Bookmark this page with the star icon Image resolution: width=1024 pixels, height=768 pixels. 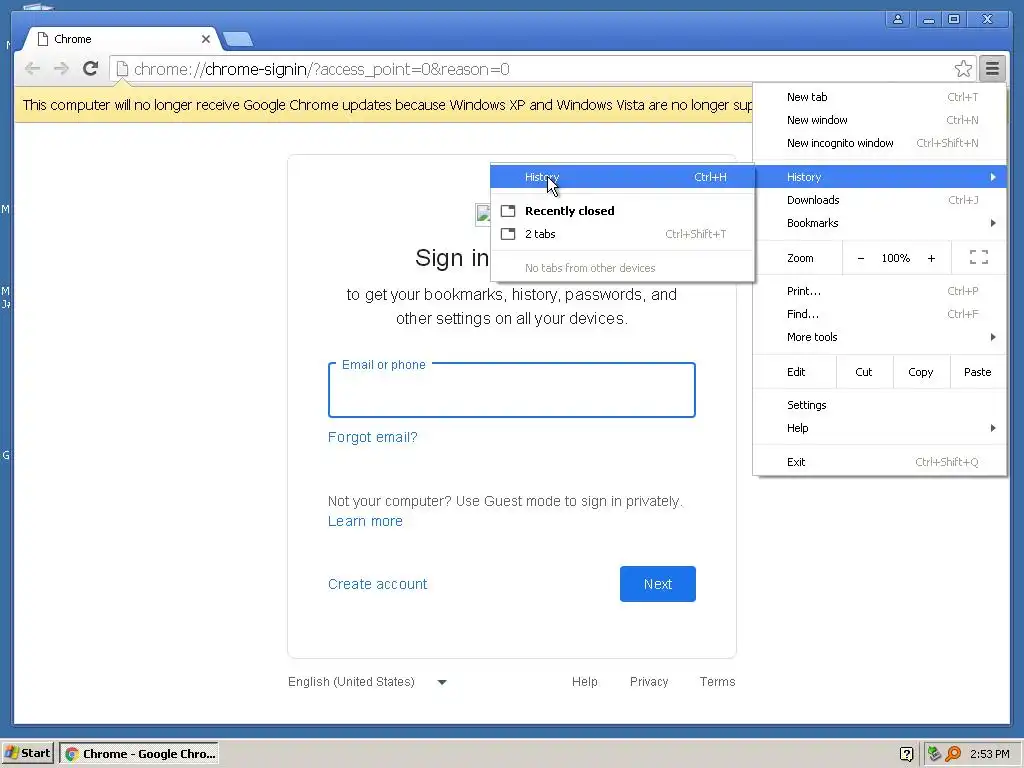tap(963, 69)
